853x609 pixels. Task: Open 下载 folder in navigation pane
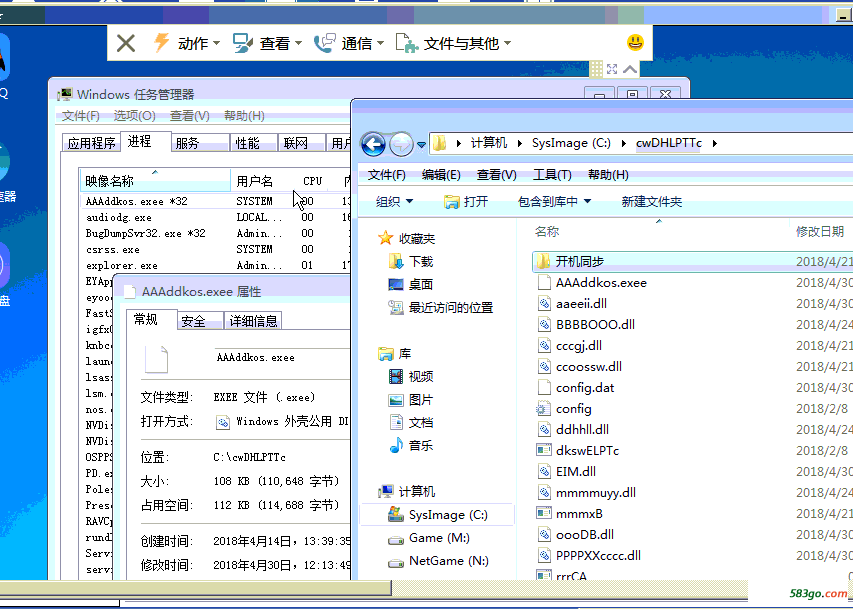point(411,261)
